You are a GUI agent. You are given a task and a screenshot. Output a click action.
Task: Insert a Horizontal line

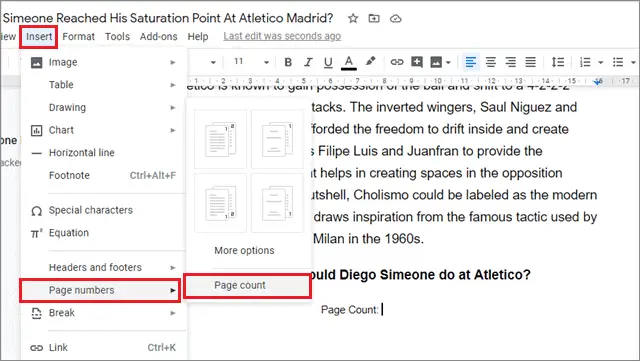click(x=104, y=153)
